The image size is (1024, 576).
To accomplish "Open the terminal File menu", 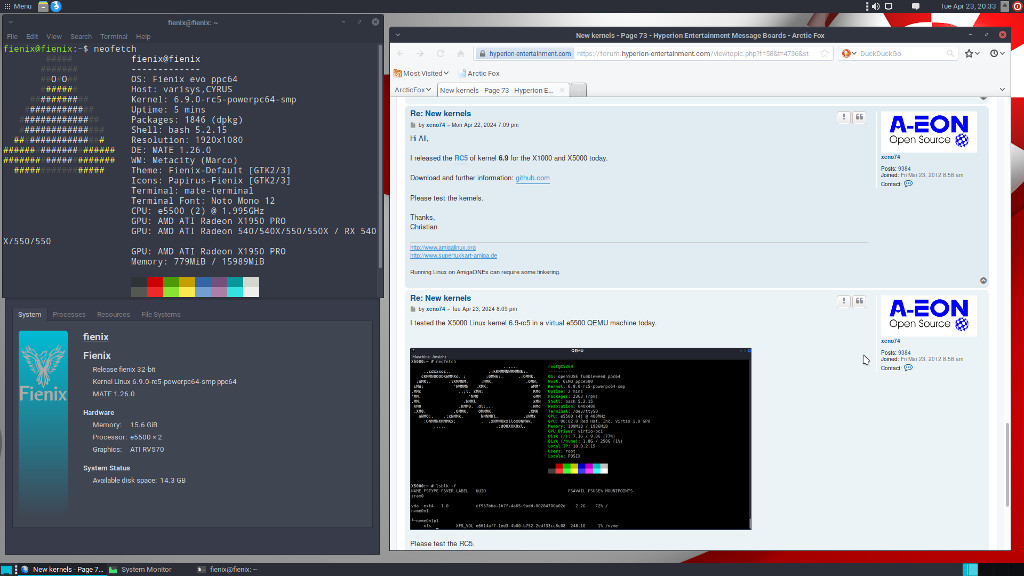I will (12, 37).
